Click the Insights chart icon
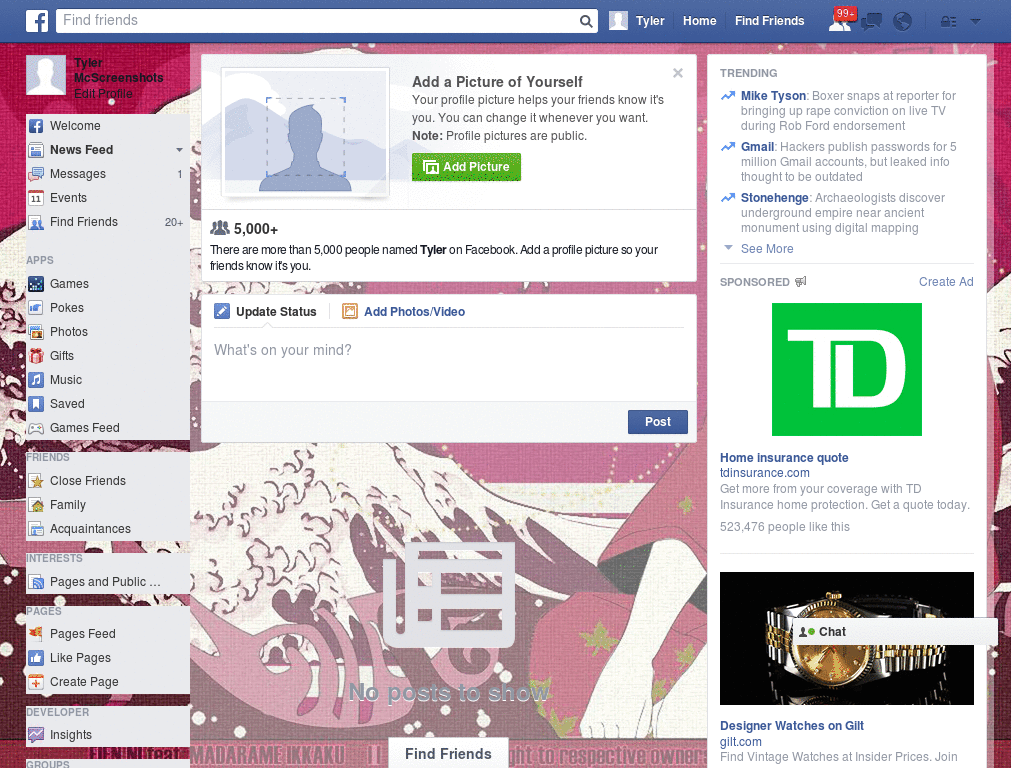This screenshot has width=1024, height=768. [36, 735]
